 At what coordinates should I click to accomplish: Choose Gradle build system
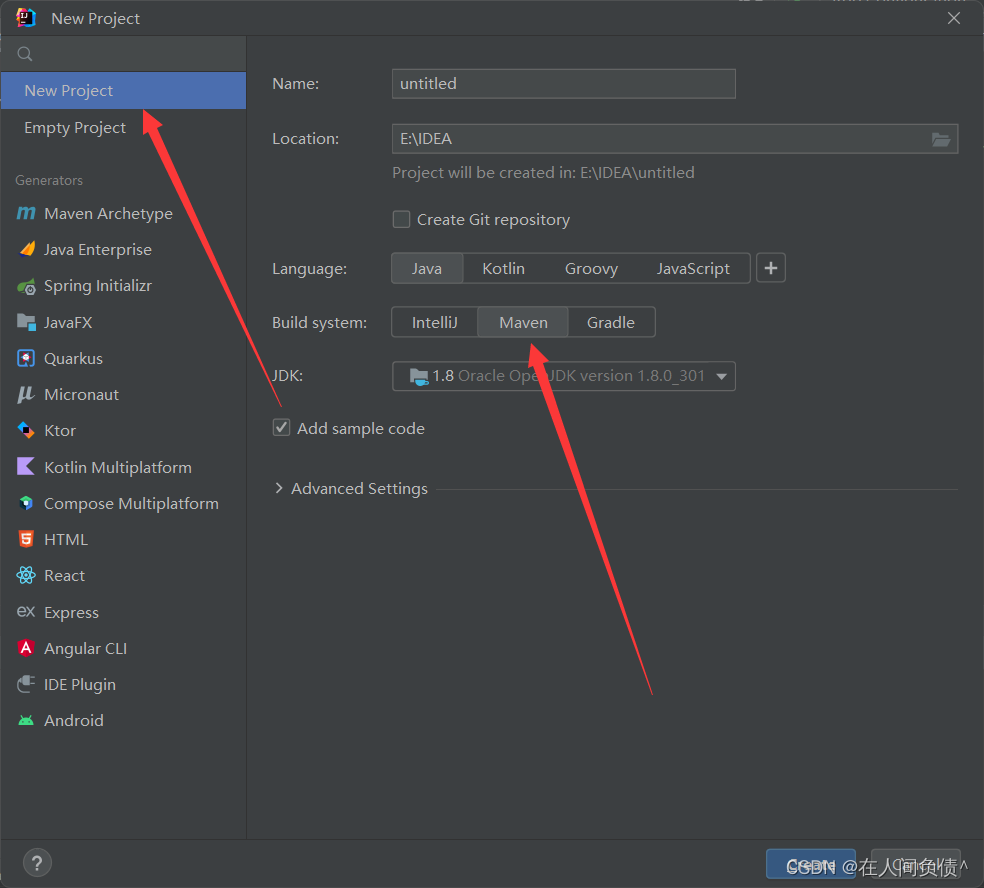[x=611, y=323]
